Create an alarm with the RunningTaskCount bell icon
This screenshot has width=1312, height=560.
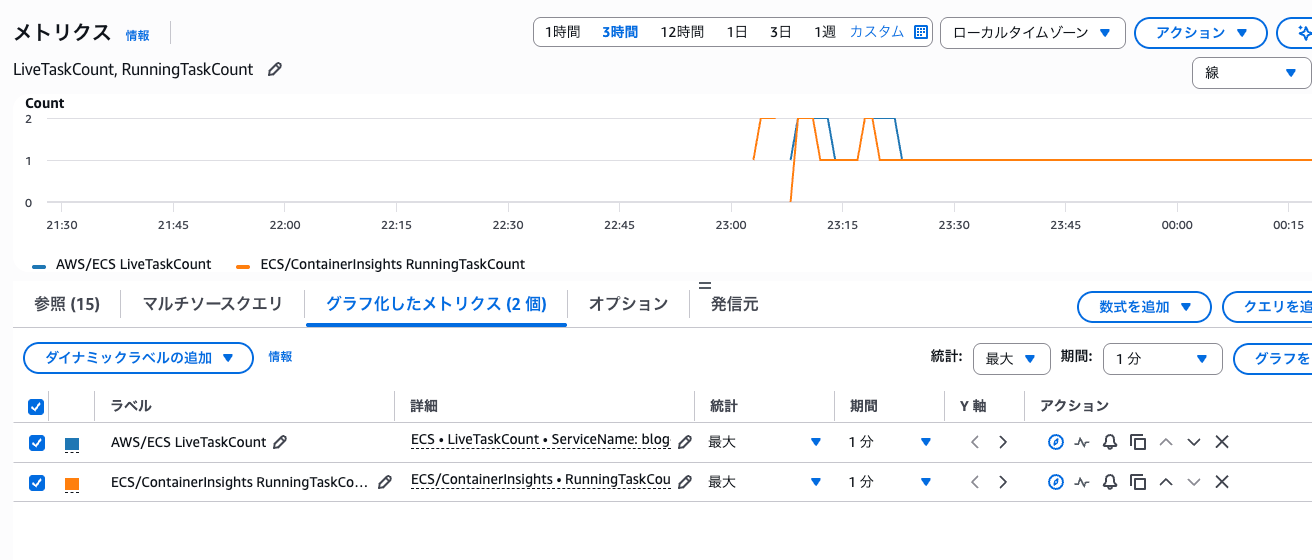[1110, 482]
